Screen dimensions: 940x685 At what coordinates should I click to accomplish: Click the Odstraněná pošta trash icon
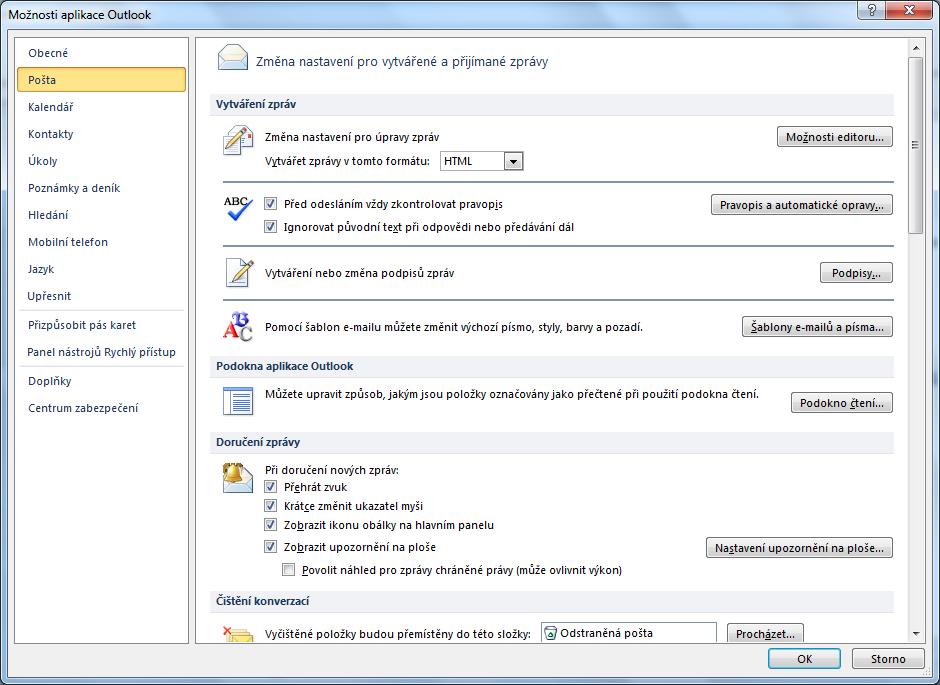550,633
